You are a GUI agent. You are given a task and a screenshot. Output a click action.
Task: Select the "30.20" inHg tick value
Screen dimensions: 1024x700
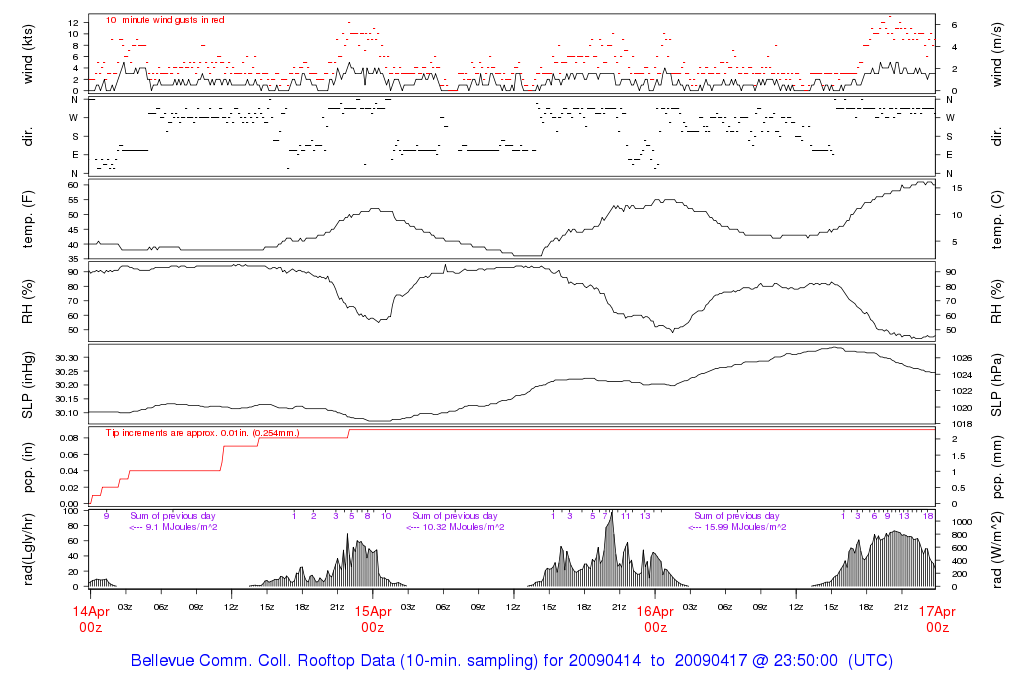(x=67, y=385)
